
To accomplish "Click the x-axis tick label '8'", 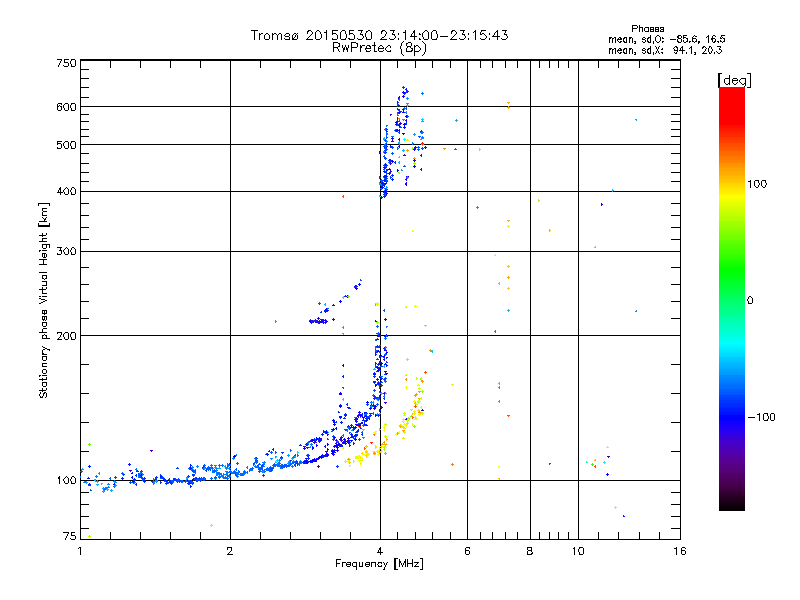I will point(530,551).
